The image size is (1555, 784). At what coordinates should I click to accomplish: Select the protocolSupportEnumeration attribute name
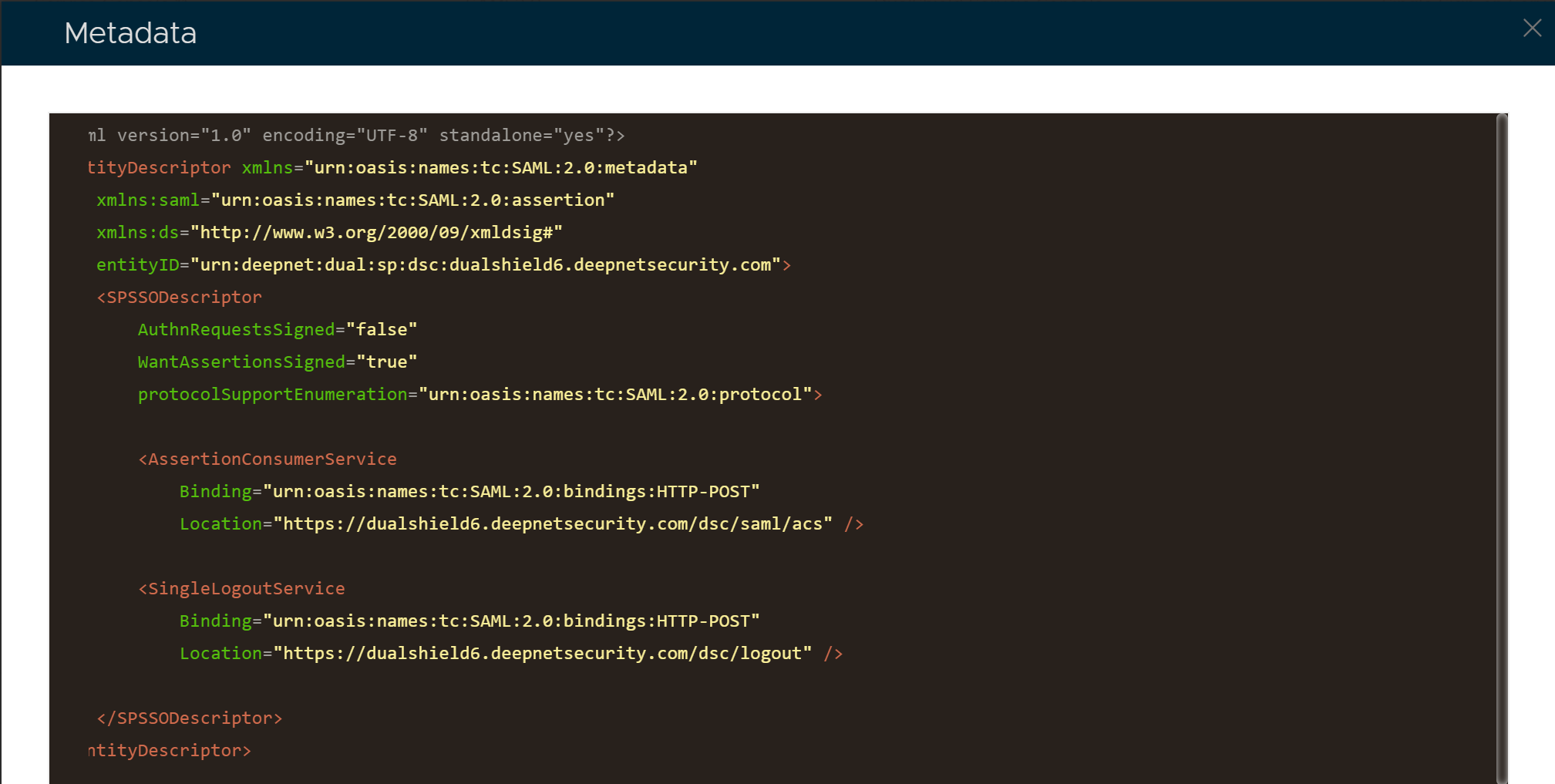click(x=272, y=395)
